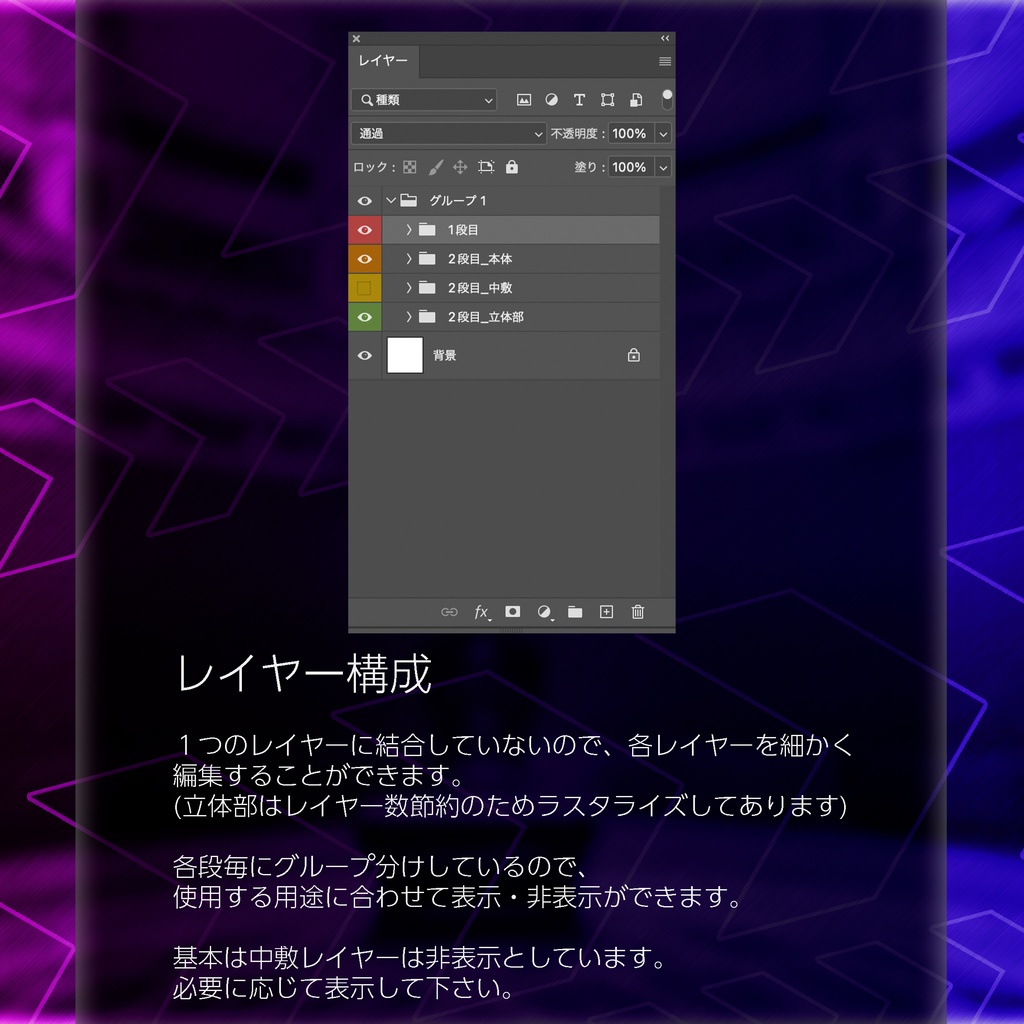This screenshot has height=1024, width=1024.
Task: Delete layer with the trash icon
Action: pyautogui.click(x=637, y=612)
